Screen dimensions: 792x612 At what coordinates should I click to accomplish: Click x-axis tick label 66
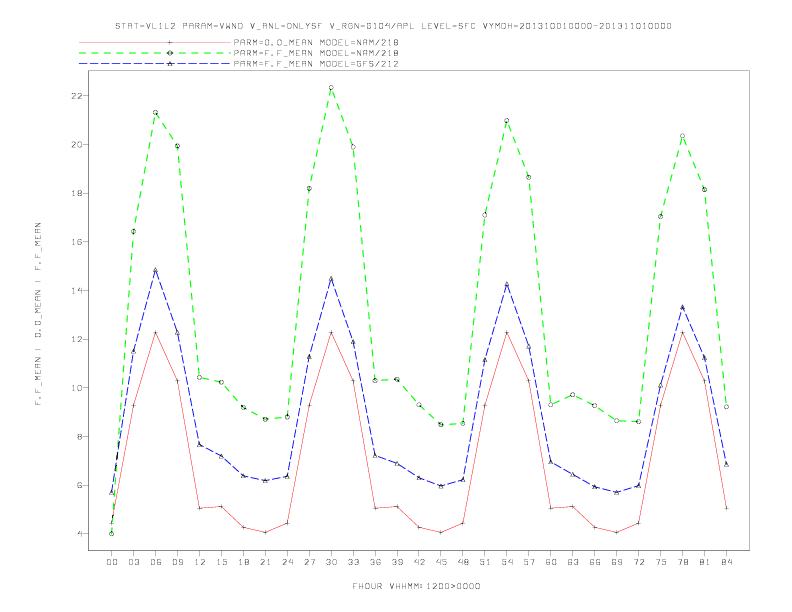click(595, 562)
